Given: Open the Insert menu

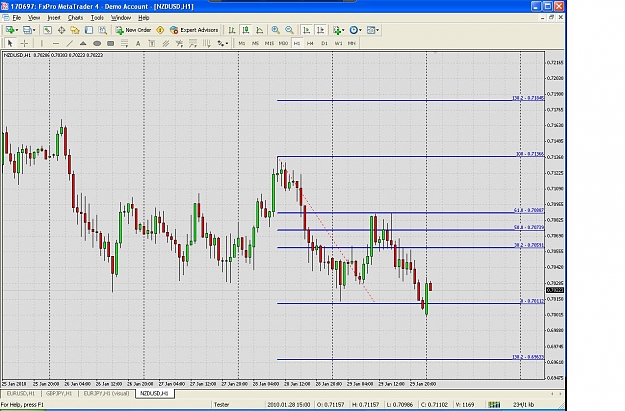Looking at the screenshot, I should 54,18.
